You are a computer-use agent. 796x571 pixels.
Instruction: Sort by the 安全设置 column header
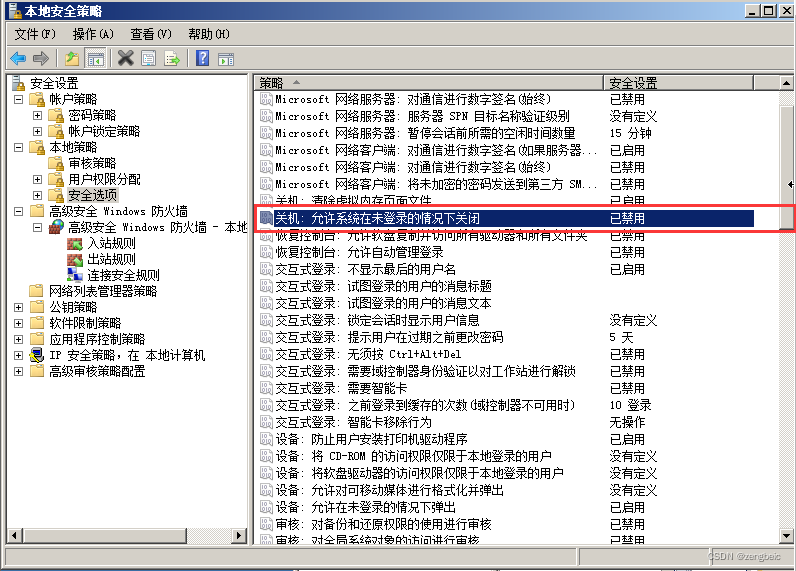pyautogui.click(x=678, y=82)
